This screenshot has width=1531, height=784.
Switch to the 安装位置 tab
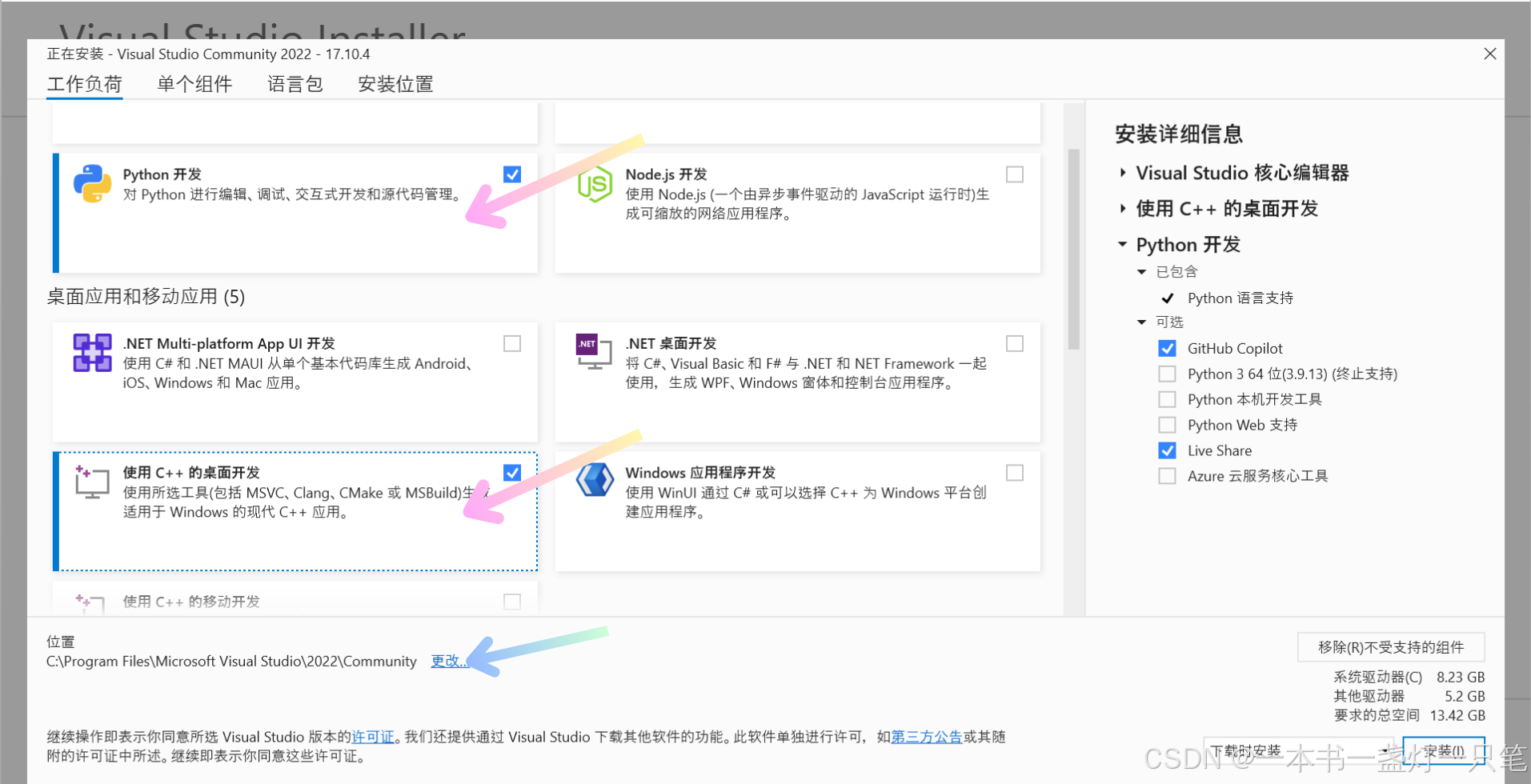coord(395,84)
